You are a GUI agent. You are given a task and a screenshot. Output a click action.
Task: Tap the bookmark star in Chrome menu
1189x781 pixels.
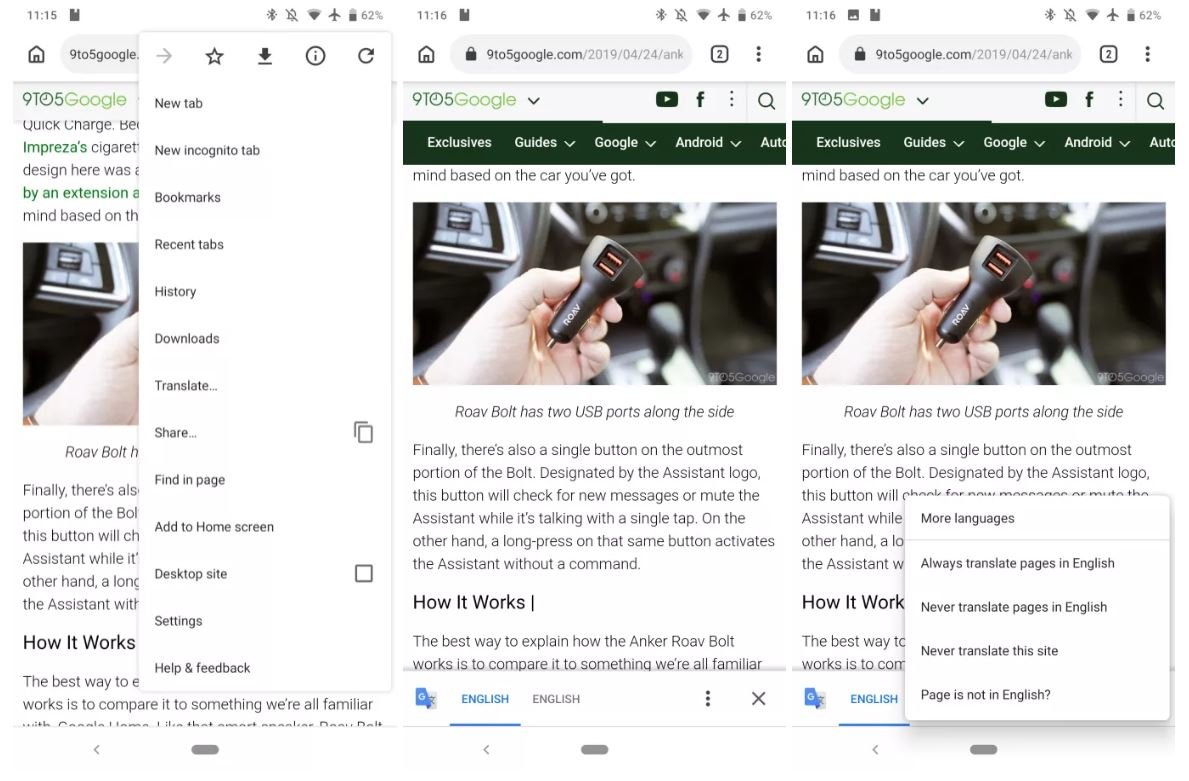pyautogui.click(x=214, y=57)
